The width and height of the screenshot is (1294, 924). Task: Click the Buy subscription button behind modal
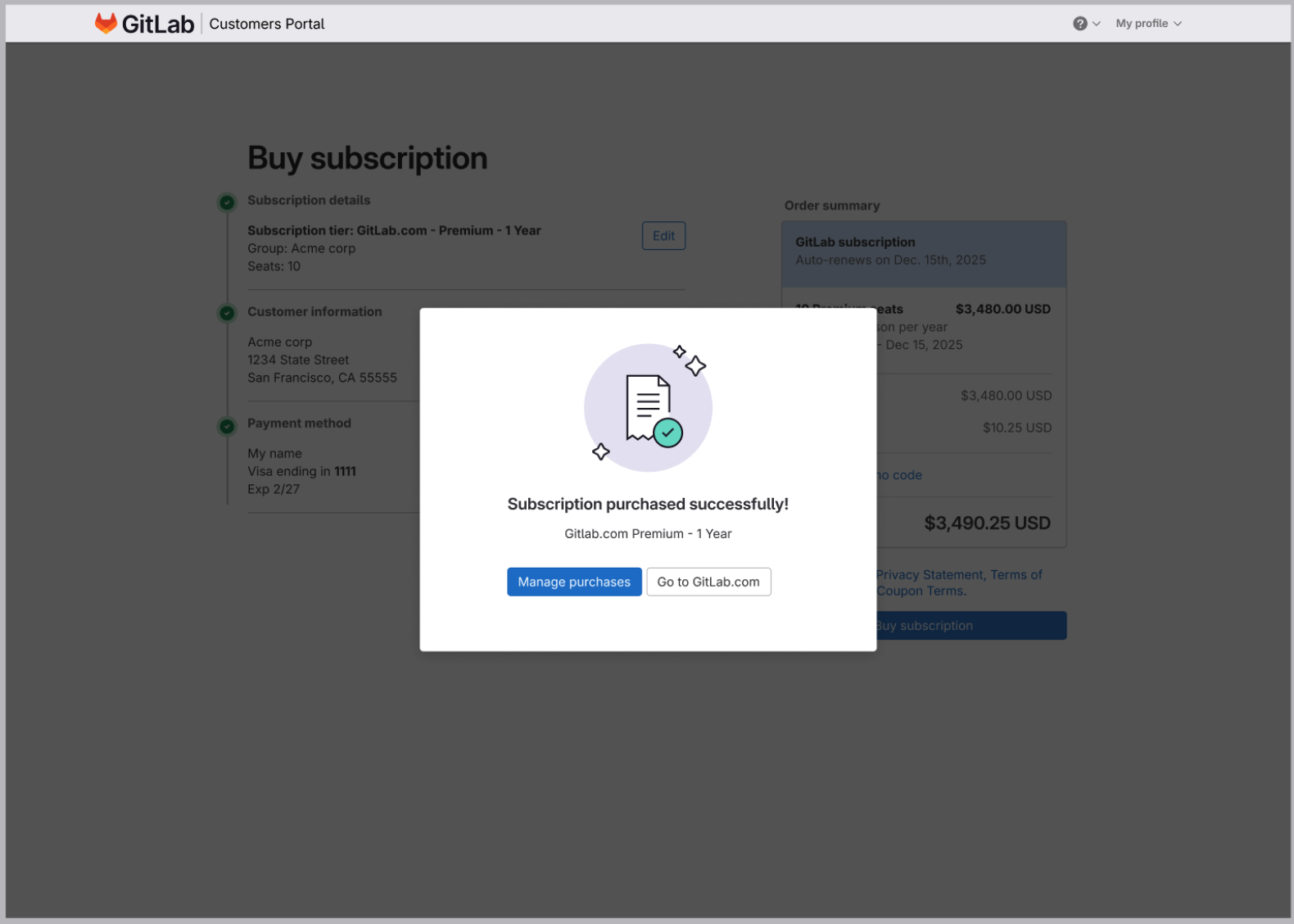[971, 626]
